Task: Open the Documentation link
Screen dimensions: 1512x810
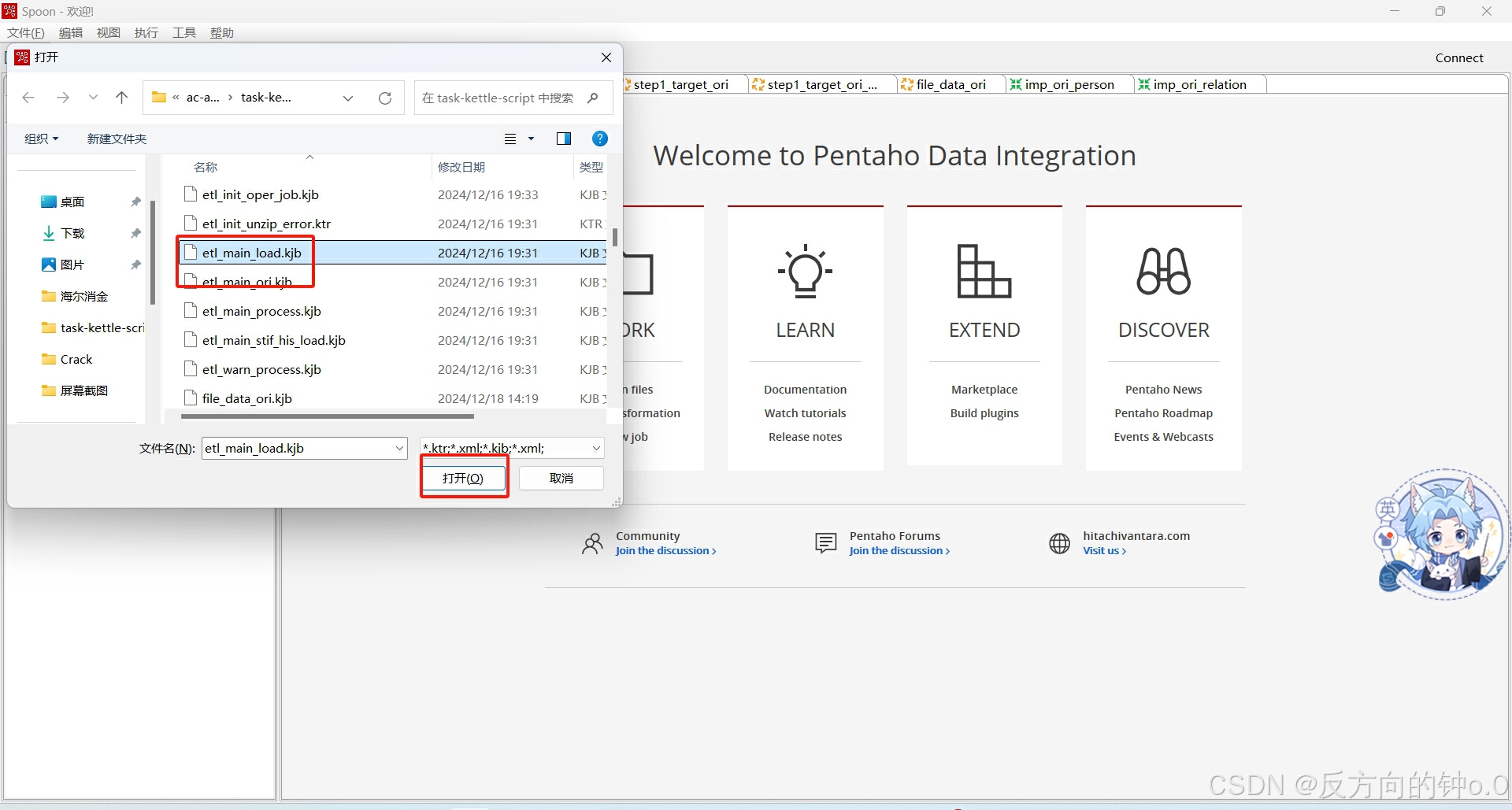Action: (x=805, y=390)
